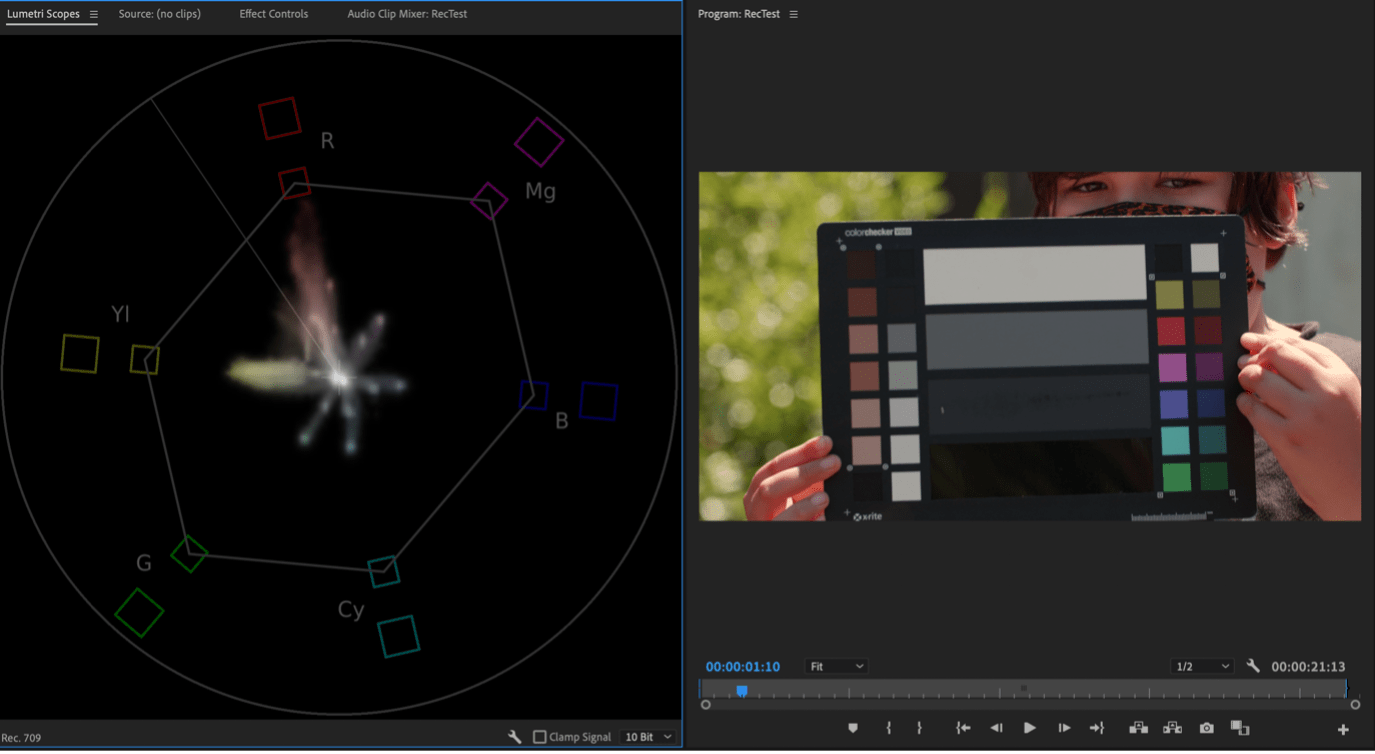Image resolution: width=1375 pixels, height=754 pixels.
Task: Open the Program: RecTest panel menu
Action: pos(793,14)
